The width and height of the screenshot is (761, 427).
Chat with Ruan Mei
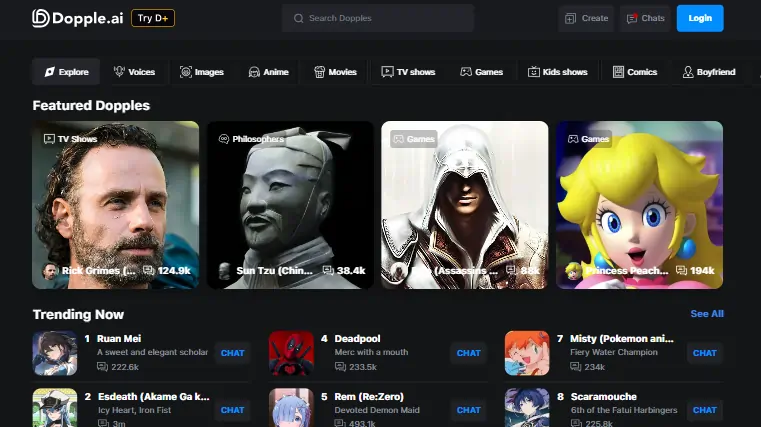click(232, 353)
